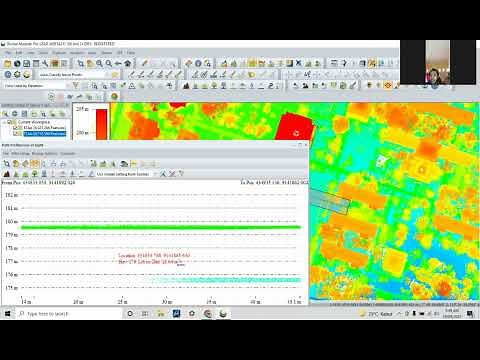
Task: Click the profile swath rectangle on the map
Action: [330, 201]
